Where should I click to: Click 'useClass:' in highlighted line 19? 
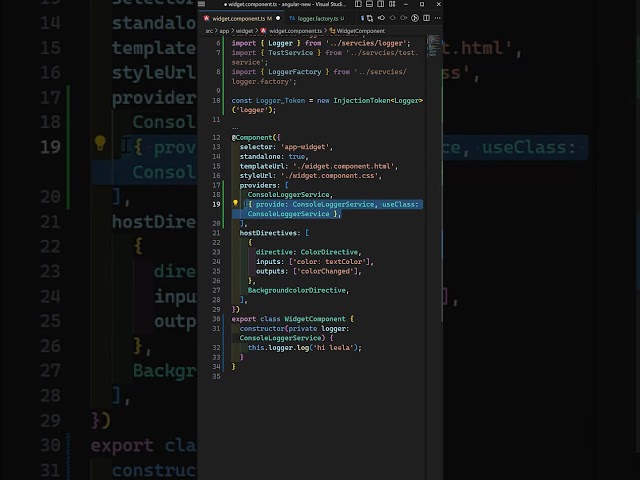tap(400, 204)
